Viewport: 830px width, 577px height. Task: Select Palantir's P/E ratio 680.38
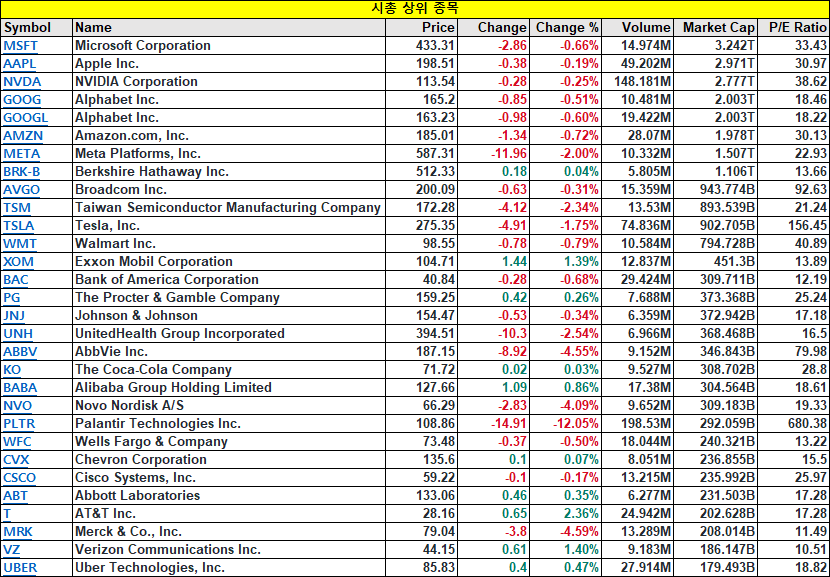pos(794,423)
